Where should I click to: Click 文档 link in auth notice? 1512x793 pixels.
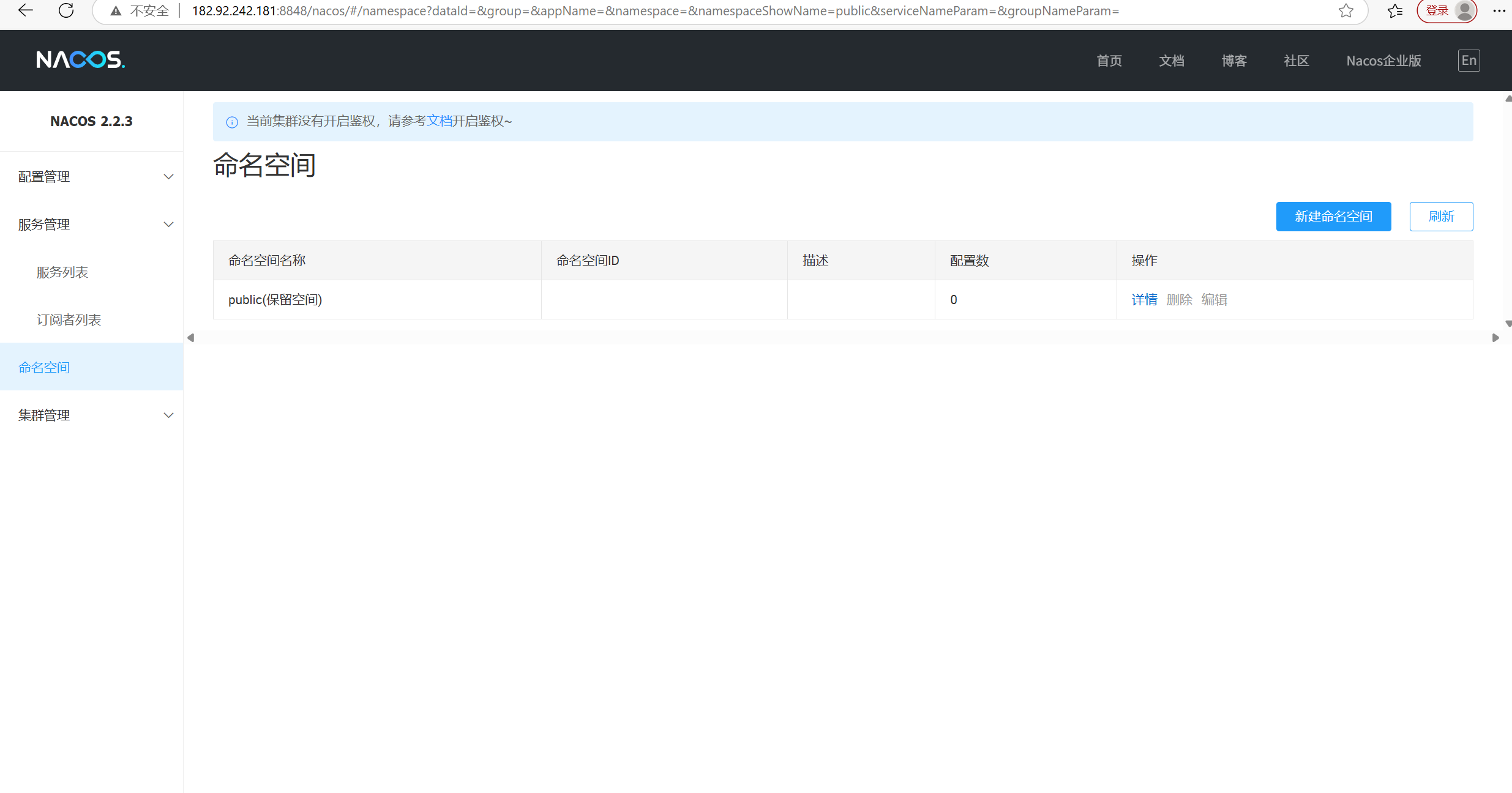click(x=439, y=121)
